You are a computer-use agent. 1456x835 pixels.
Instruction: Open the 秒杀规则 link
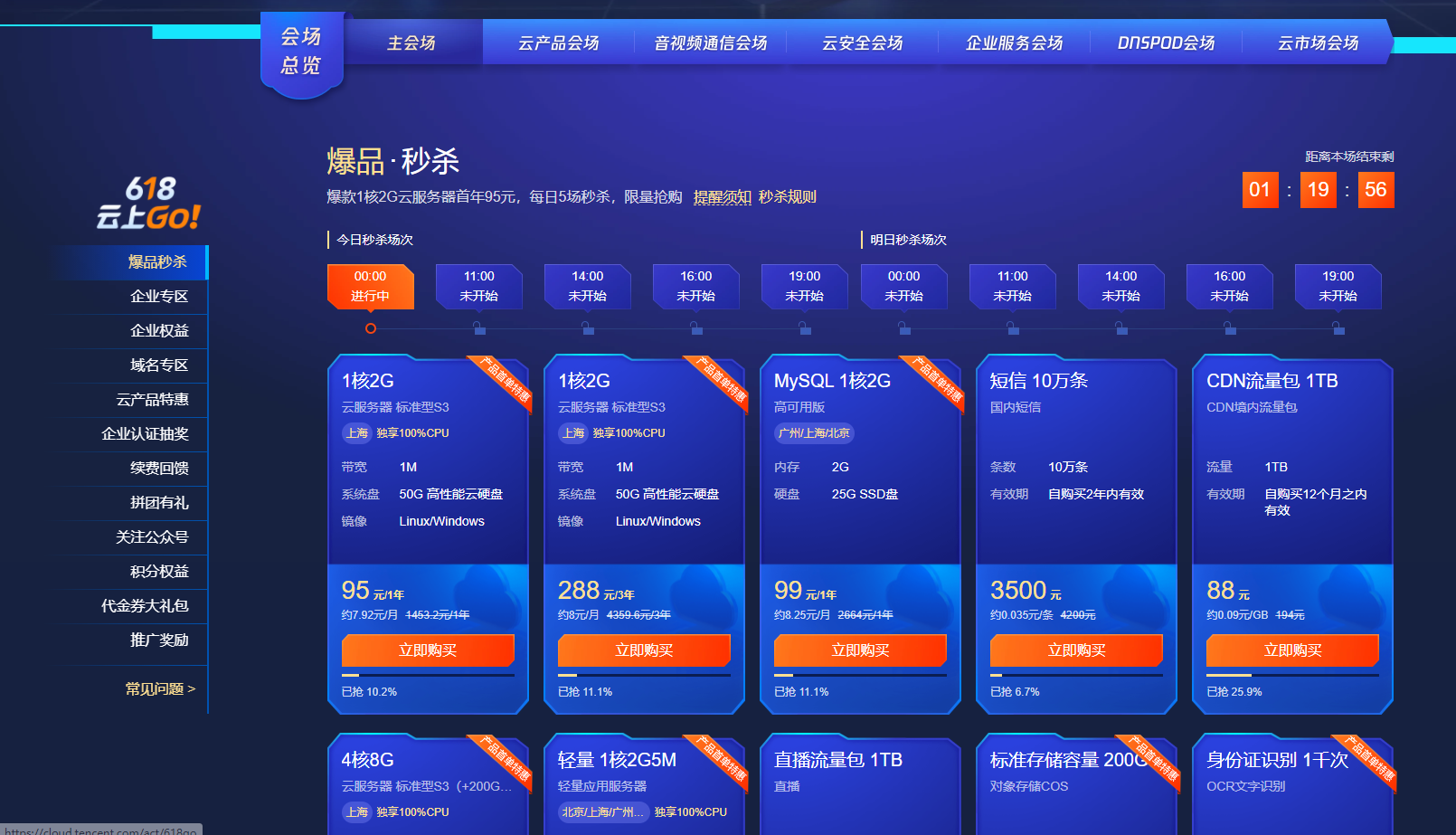(x=787, y=197)
